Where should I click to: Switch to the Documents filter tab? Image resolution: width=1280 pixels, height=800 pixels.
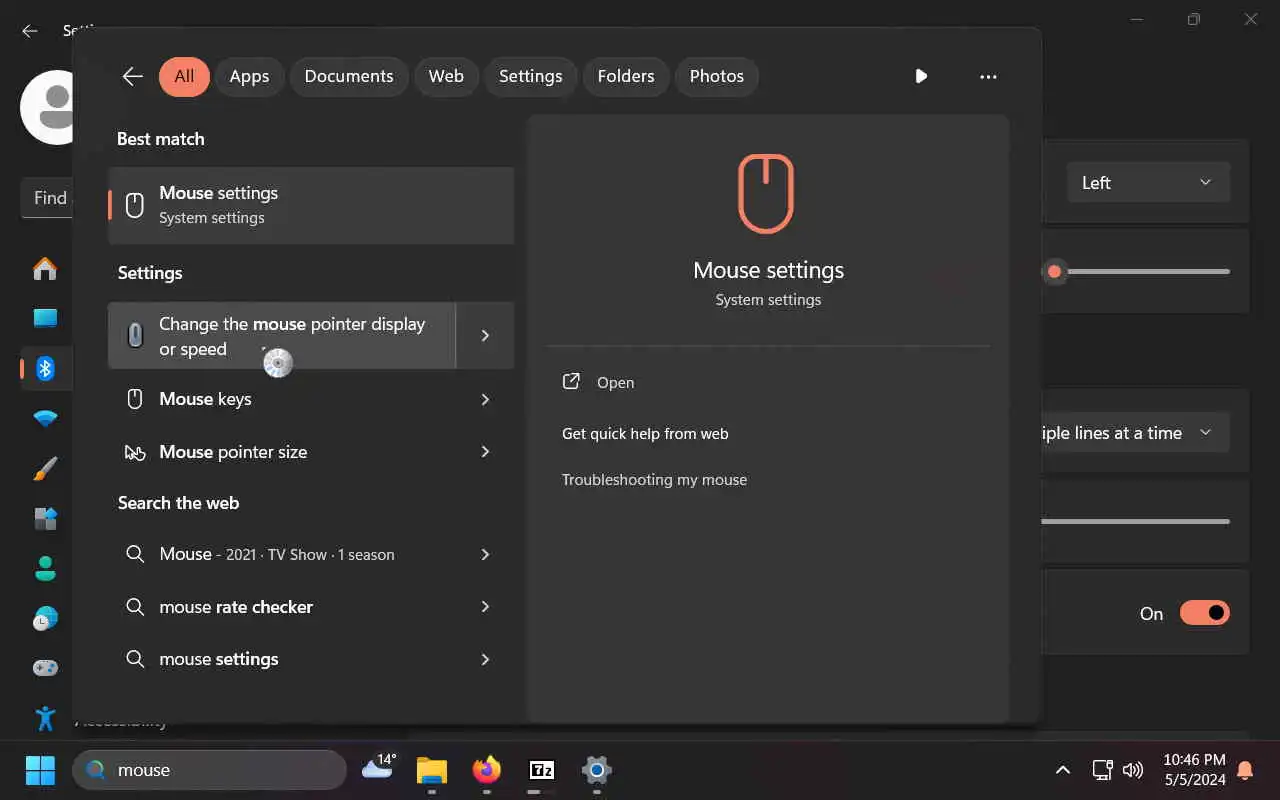coord(349,76)
